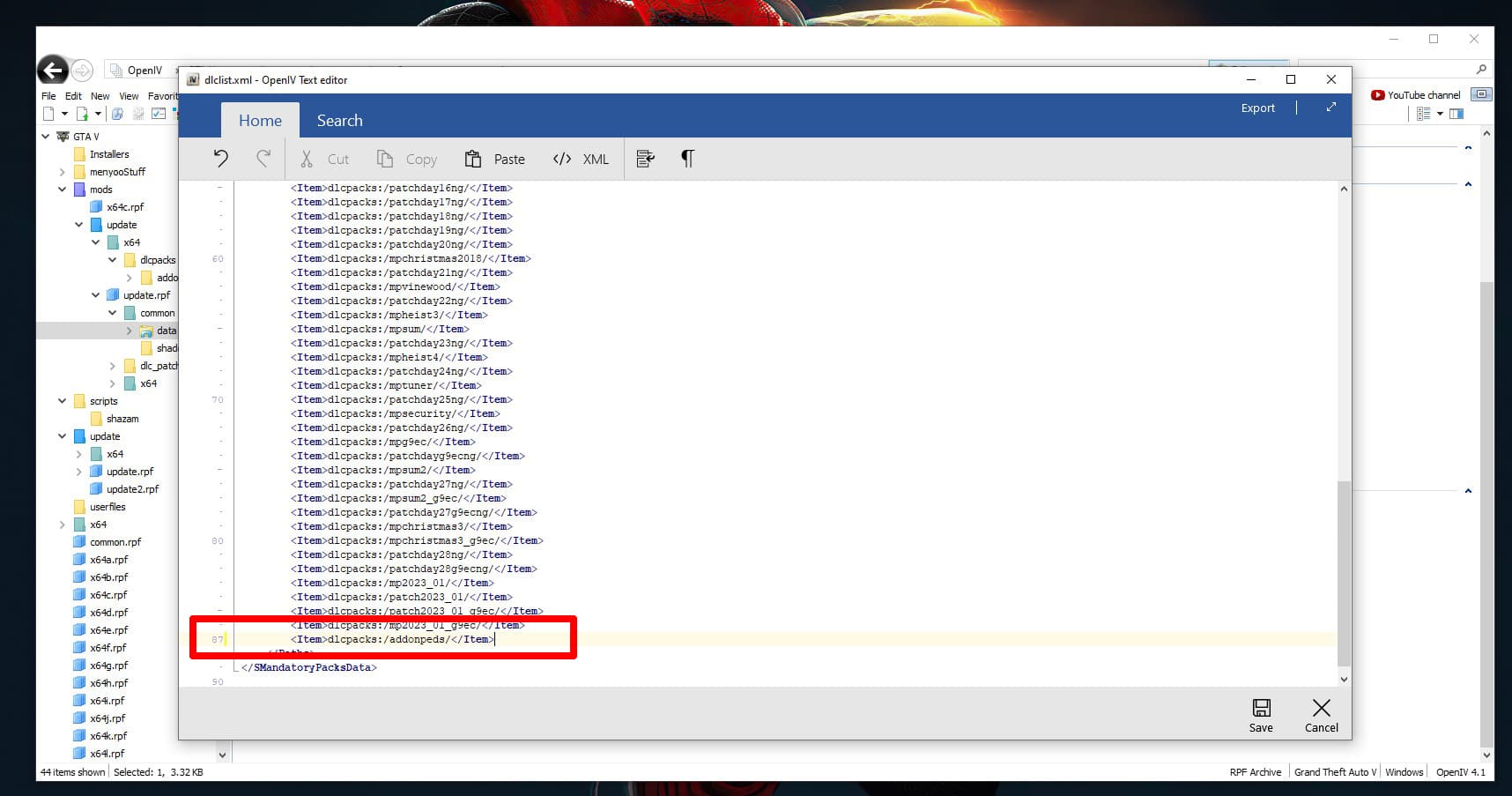The width and height of the screenshot is (1512, 796).
Task: Expand the text editor to fullscreen
Action: 1330,108
